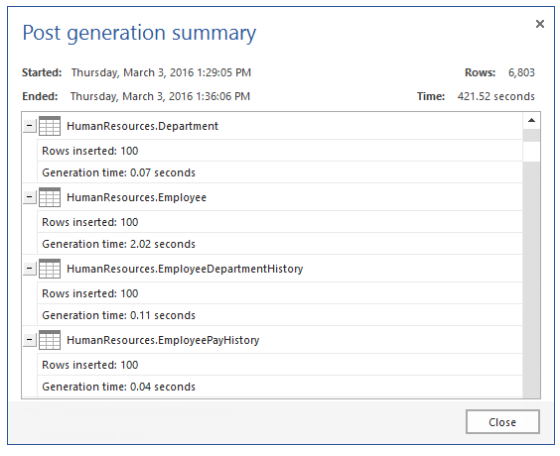Collapse the HumanResources.Employee node
The width and height of the screenshot is (560, 456).
click(30, 197)
